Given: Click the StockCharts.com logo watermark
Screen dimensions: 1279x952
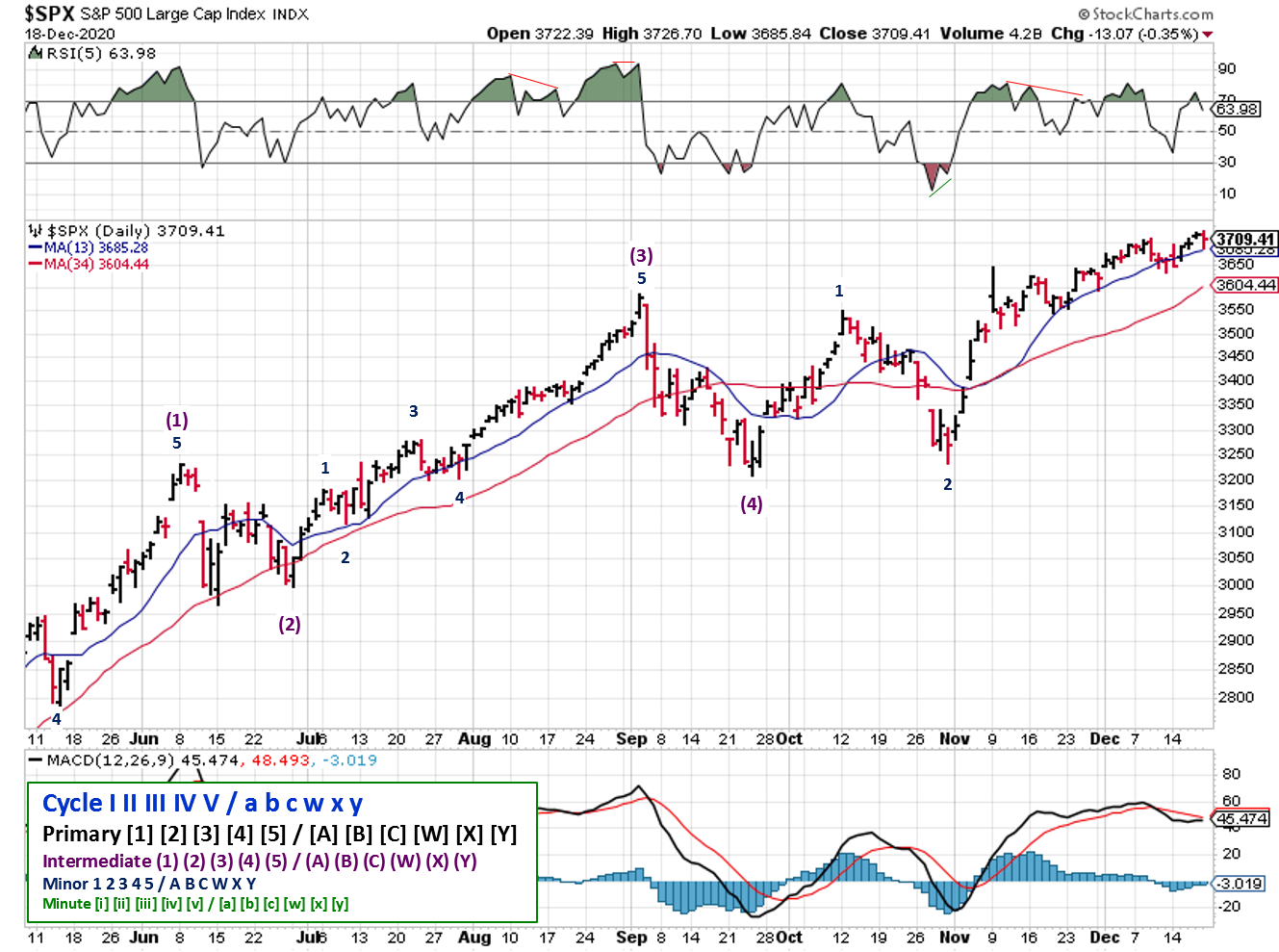Looking at the screenshot, I should tap(1145, 13).
